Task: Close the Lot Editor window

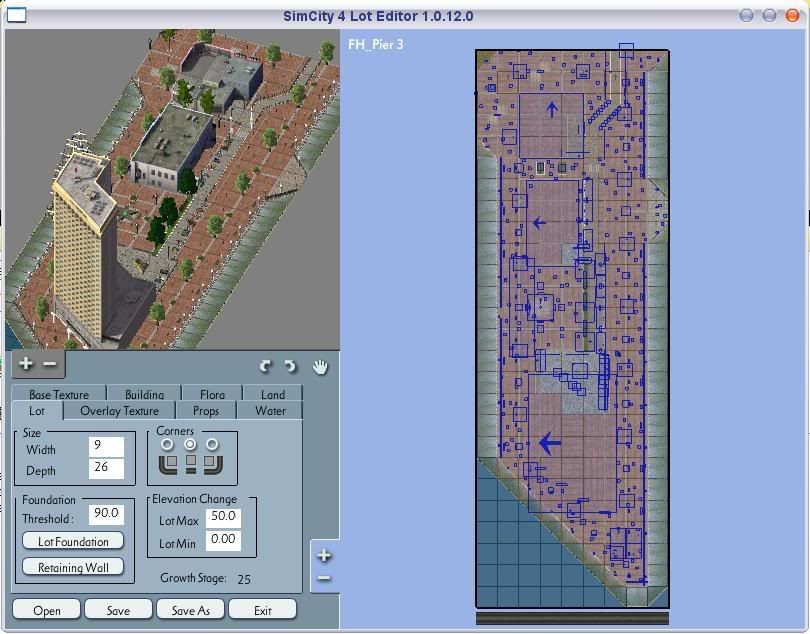Action: [x=792, y=16]
